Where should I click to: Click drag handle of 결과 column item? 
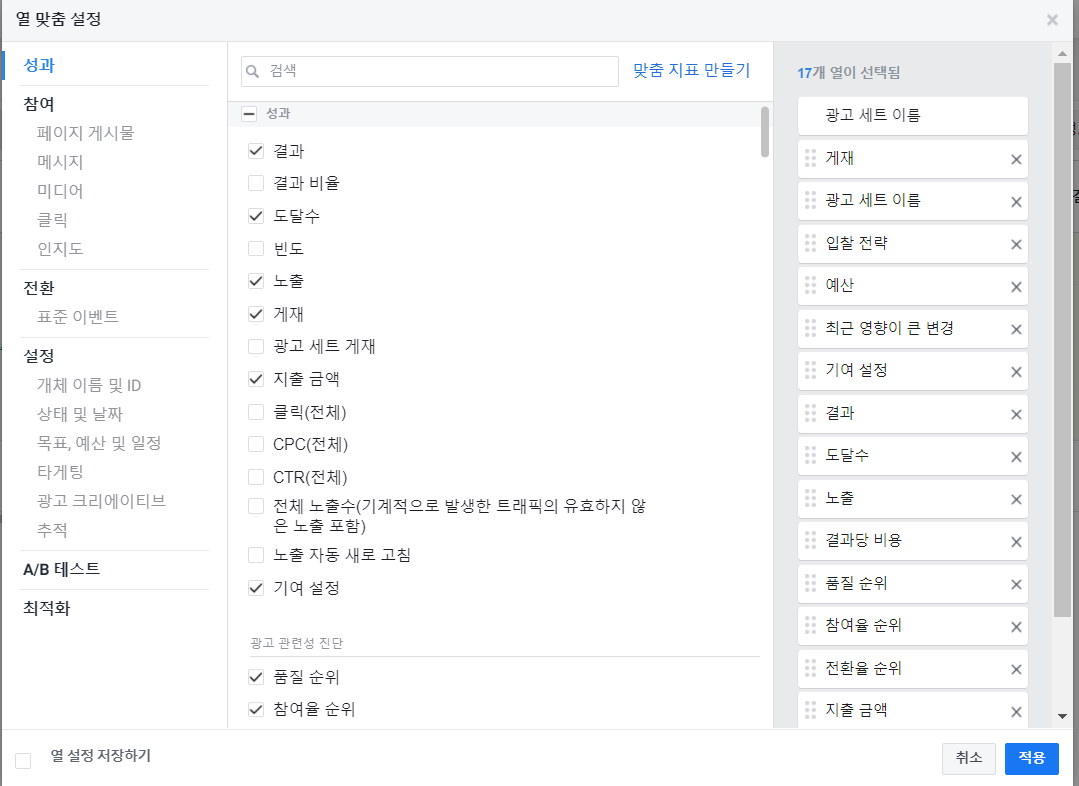(811, 413)
